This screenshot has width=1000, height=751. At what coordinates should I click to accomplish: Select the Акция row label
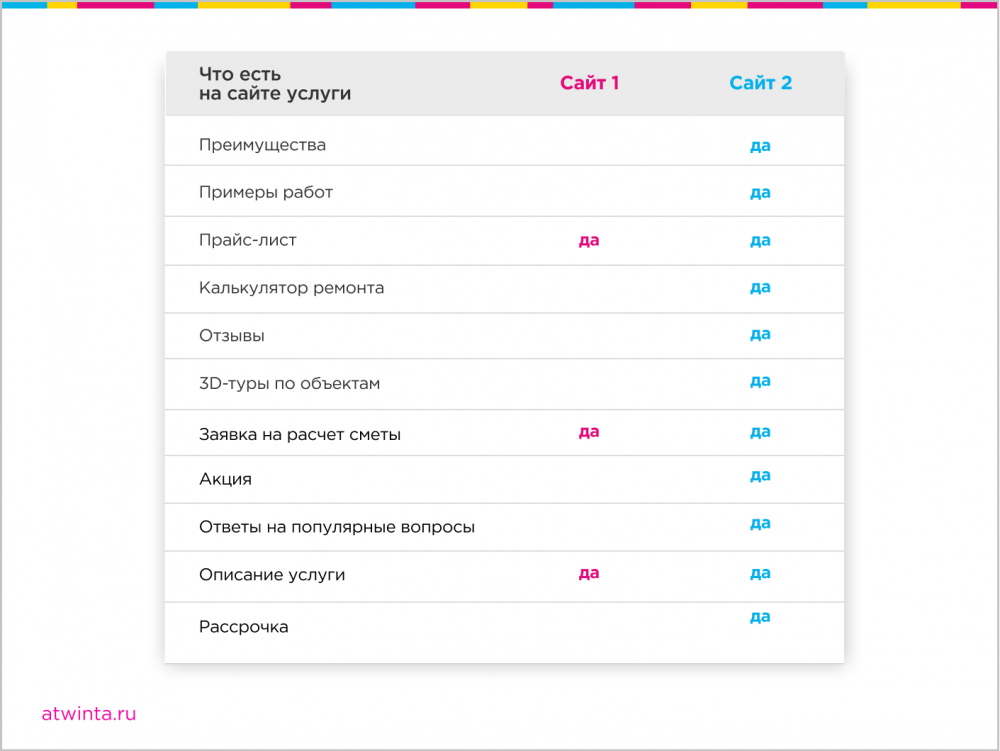(x=225, y=479)
